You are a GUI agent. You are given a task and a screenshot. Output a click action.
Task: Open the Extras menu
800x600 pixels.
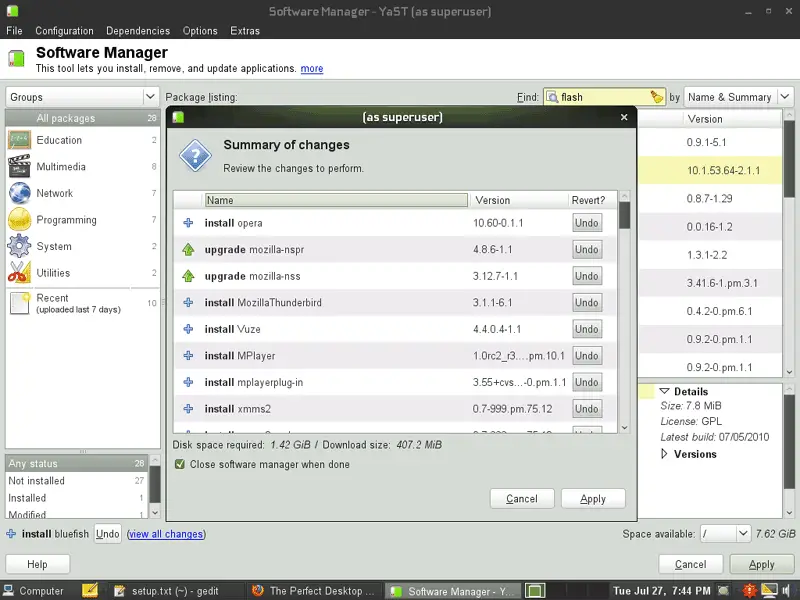245,31
